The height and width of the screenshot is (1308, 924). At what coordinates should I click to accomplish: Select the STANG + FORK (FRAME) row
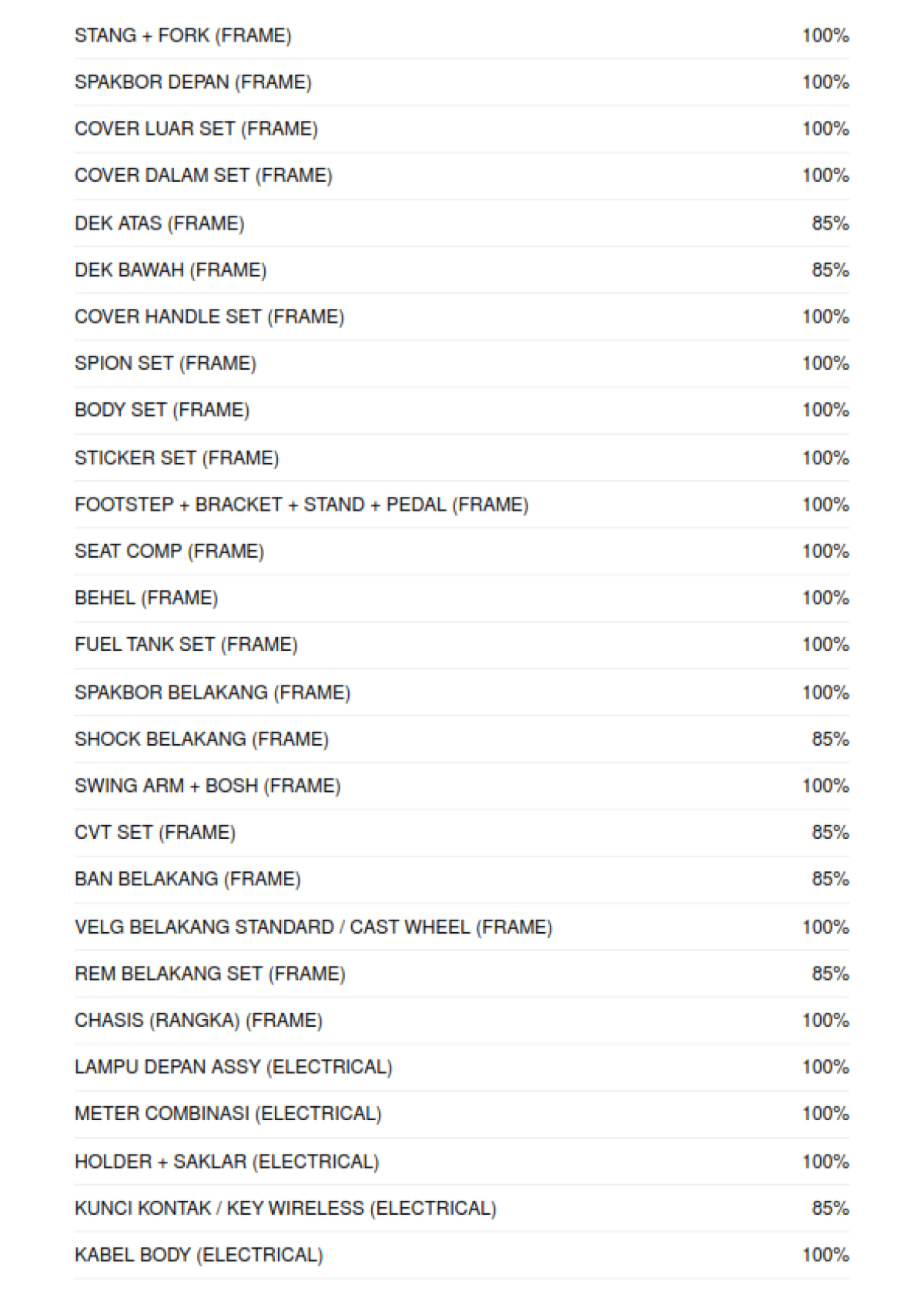pos(182,35)
